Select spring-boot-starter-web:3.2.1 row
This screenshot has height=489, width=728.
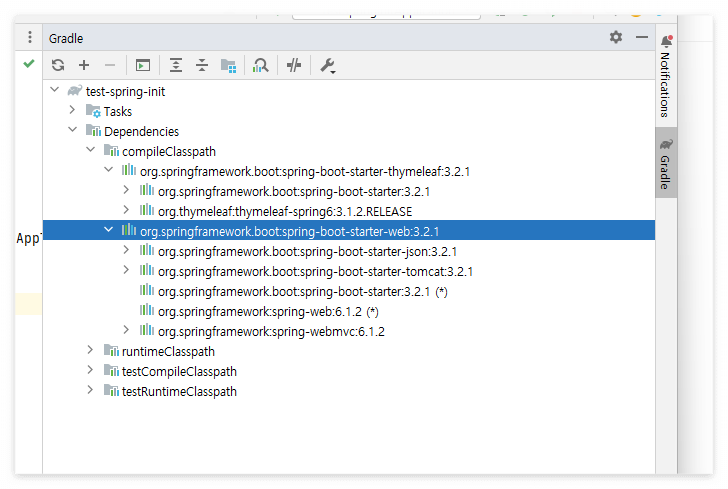(x=349, y=230)
